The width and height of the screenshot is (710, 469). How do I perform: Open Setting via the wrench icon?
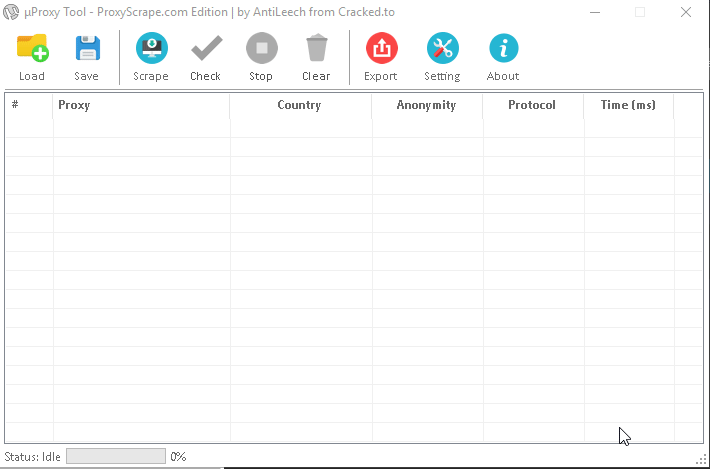pos(442,48)
